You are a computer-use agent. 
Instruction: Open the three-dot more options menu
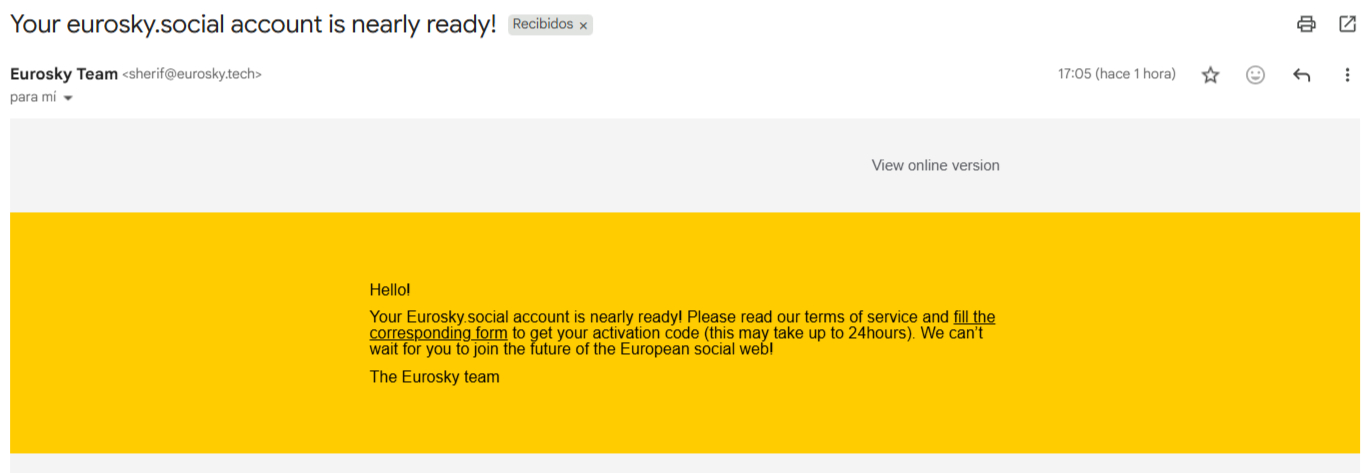pos(1347,75)
